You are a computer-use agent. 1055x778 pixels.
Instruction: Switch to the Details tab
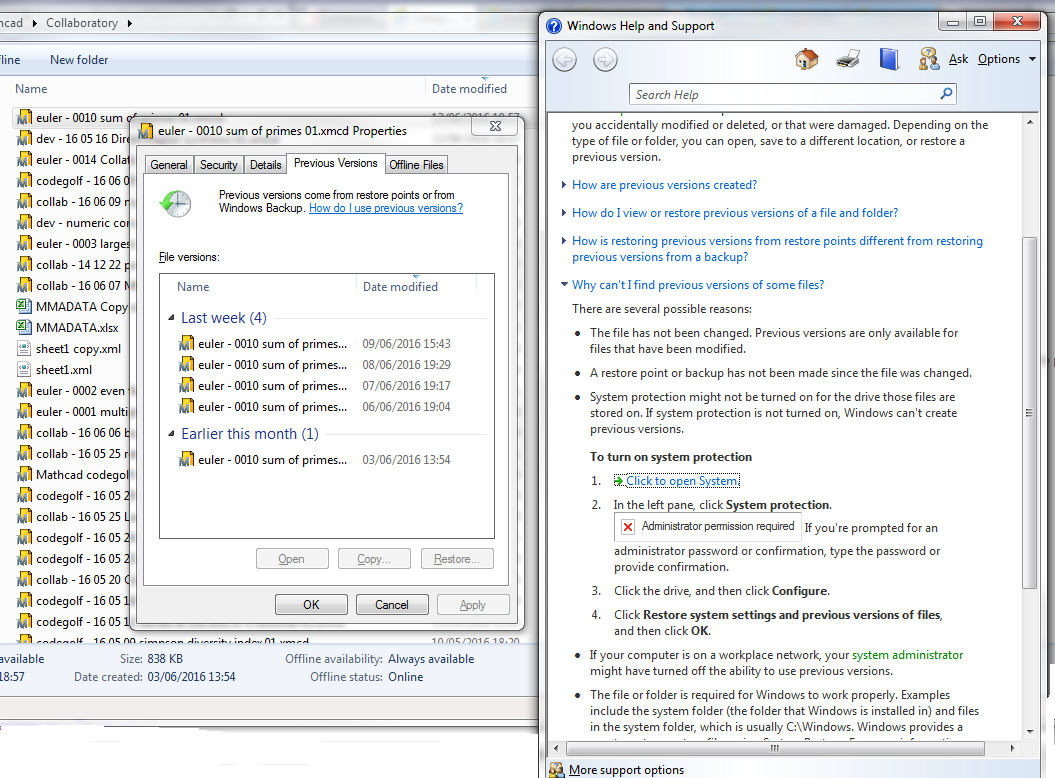(x=266, y=165)
